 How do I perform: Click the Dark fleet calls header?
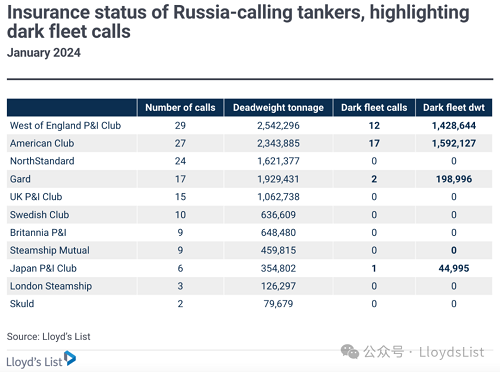[374, 108]
